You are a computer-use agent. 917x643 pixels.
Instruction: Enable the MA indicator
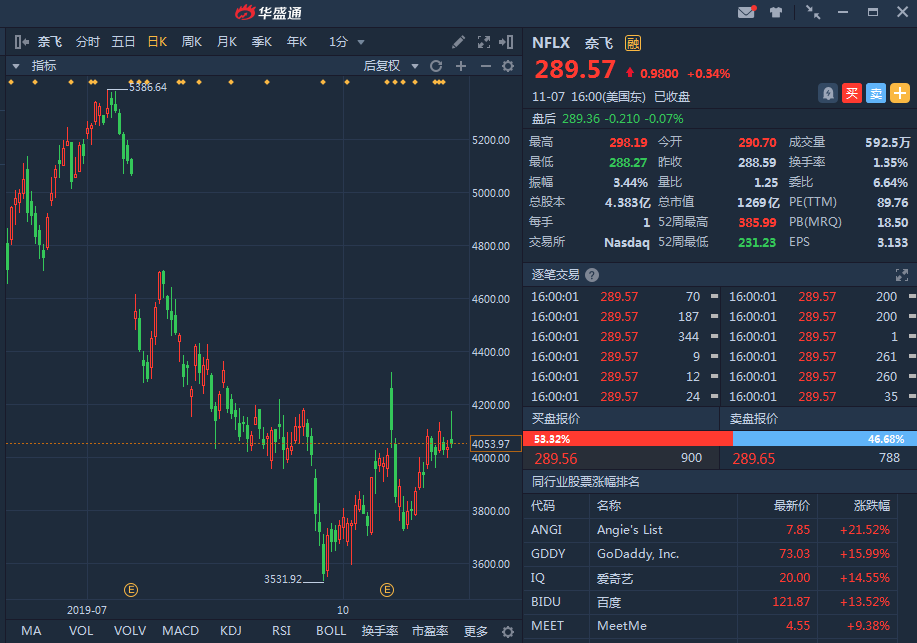[31, 631]
